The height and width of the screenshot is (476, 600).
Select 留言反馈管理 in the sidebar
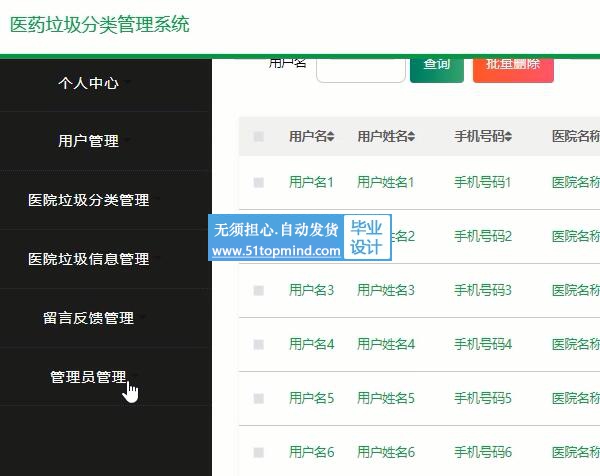click(x=88, y=318)
